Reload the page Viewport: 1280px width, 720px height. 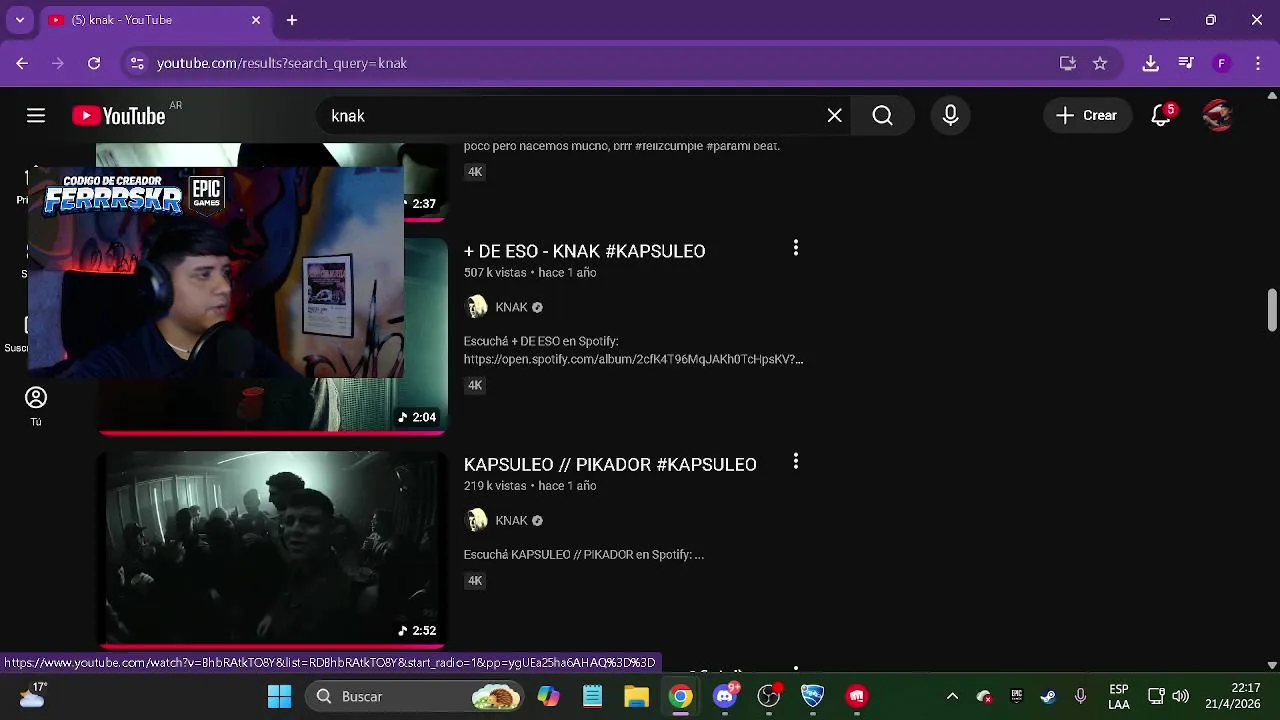pyautogui.click(x=94, y=63)
